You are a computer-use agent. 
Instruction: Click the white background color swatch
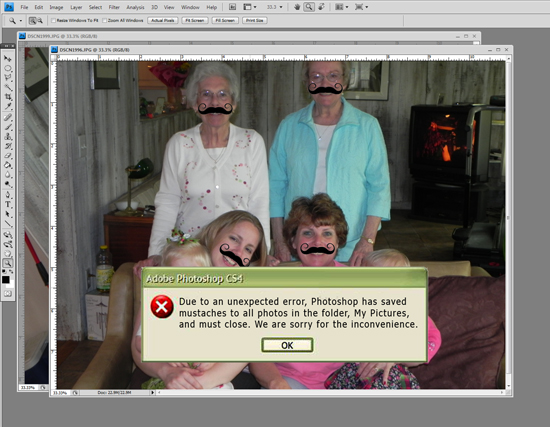coord(11,283)
